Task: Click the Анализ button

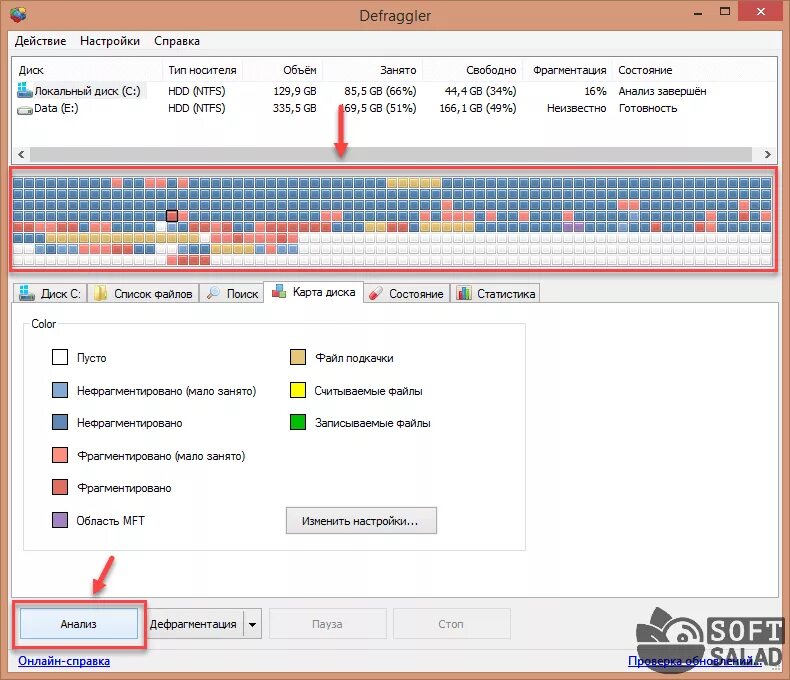Action: coord(79,624)
